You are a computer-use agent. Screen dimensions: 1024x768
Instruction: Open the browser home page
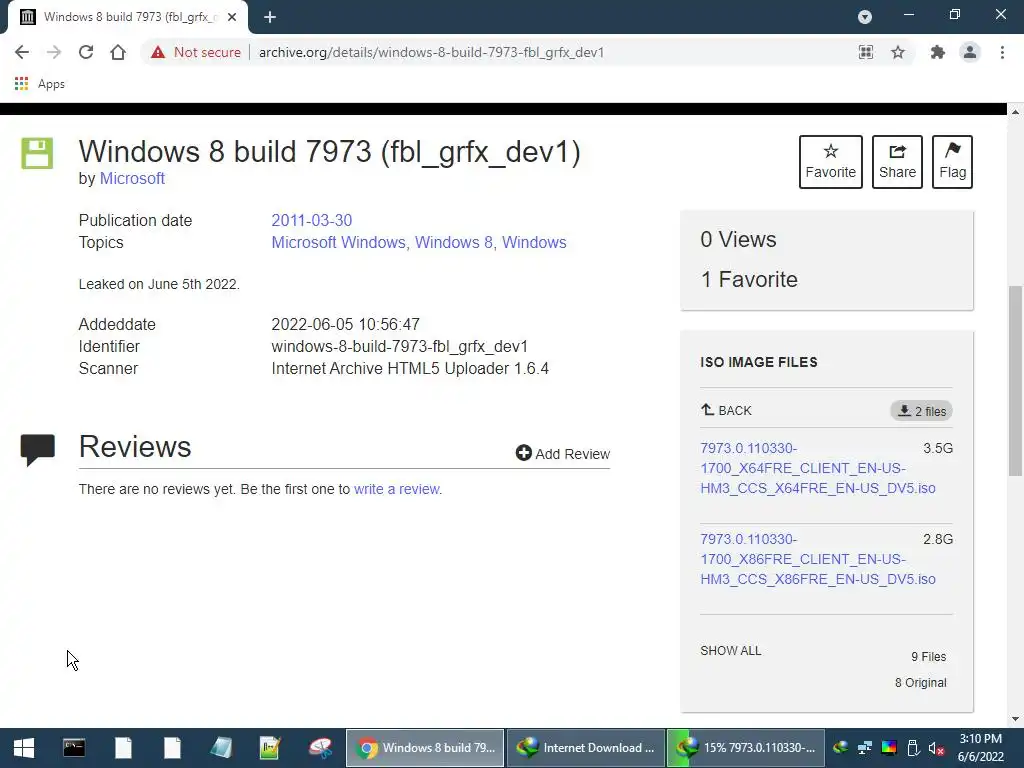(118, 52)
